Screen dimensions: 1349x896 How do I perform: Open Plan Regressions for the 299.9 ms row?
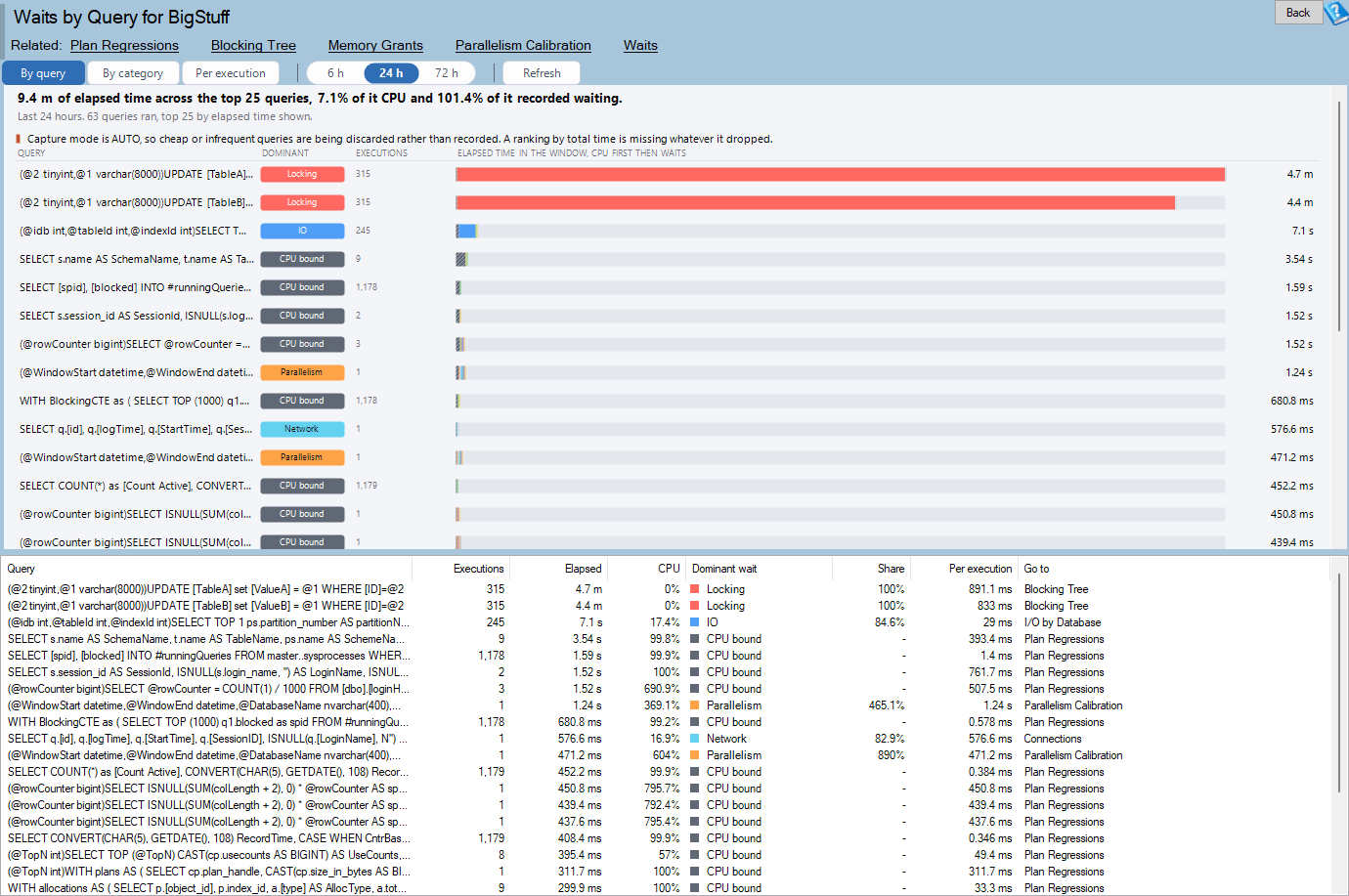click(x=1064, y=888)
